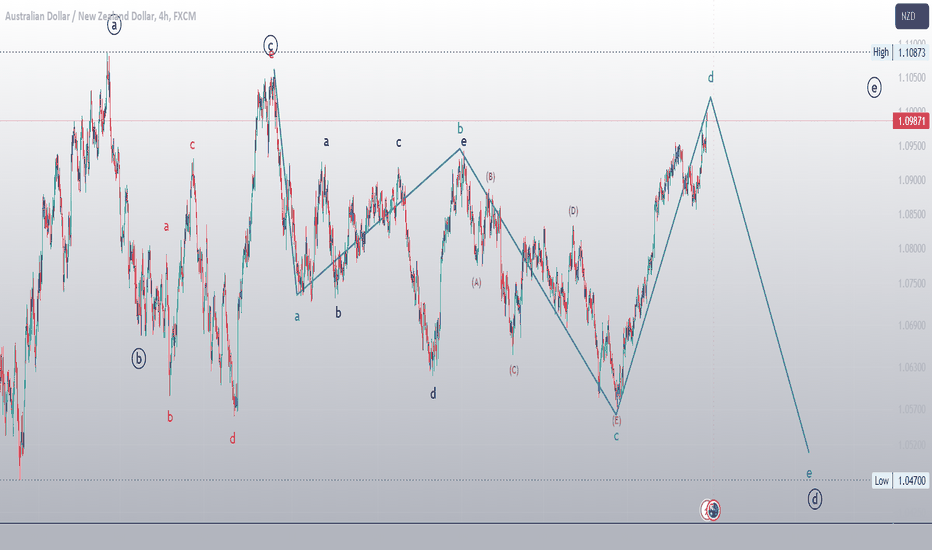Click the NZD currency button
Image resolution: width=932 pixels, height=550 pixels.
coord(912,16)
